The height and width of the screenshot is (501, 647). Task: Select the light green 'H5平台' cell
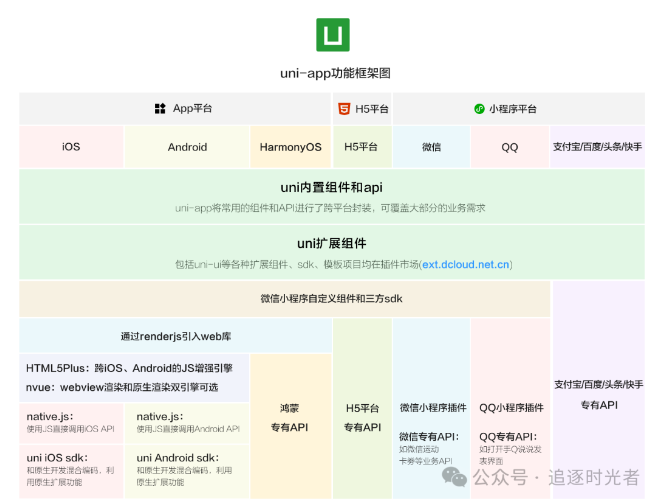(x=362, y=147)
